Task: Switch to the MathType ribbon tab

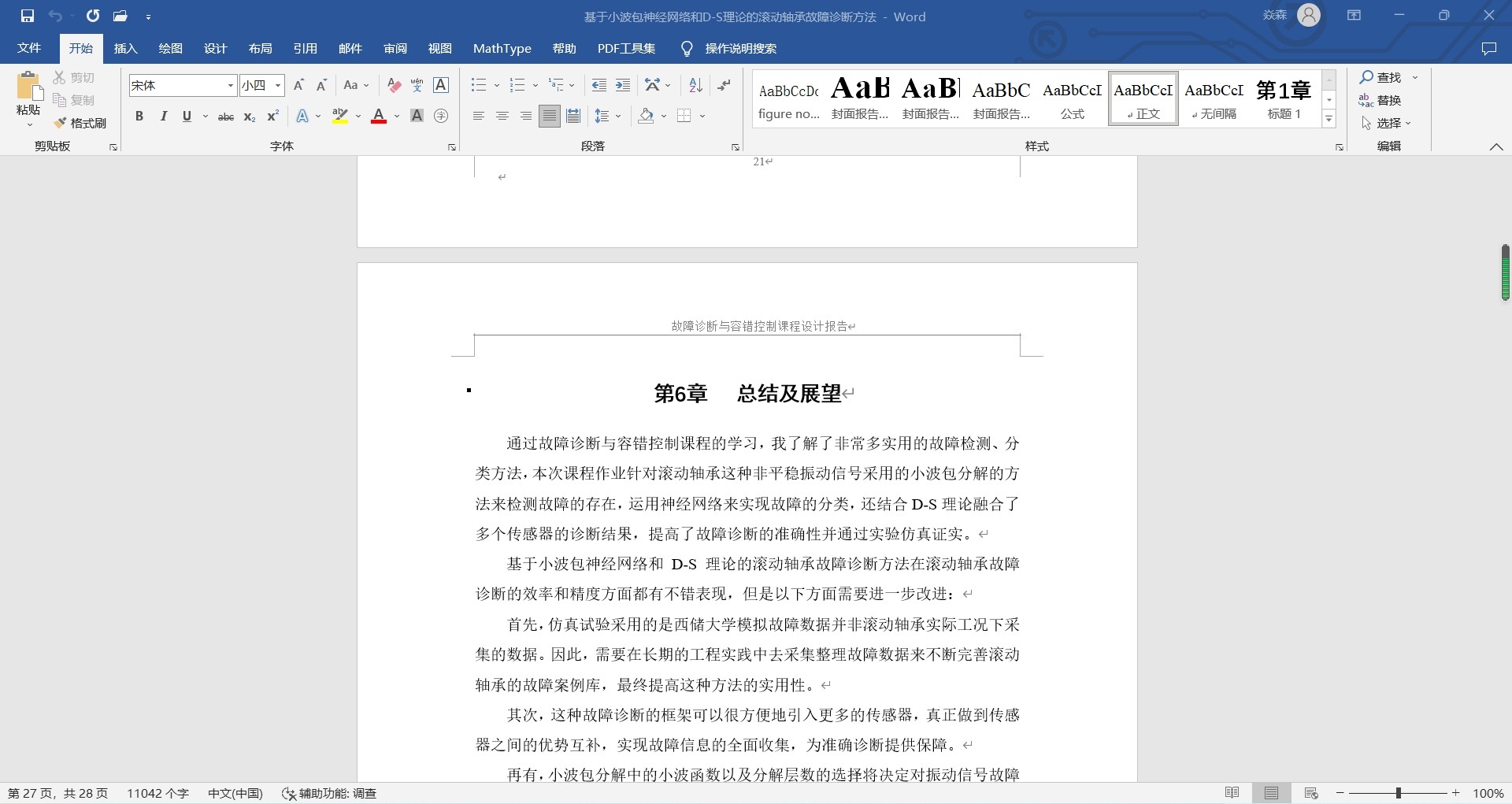Action: [x=502, y=48]
